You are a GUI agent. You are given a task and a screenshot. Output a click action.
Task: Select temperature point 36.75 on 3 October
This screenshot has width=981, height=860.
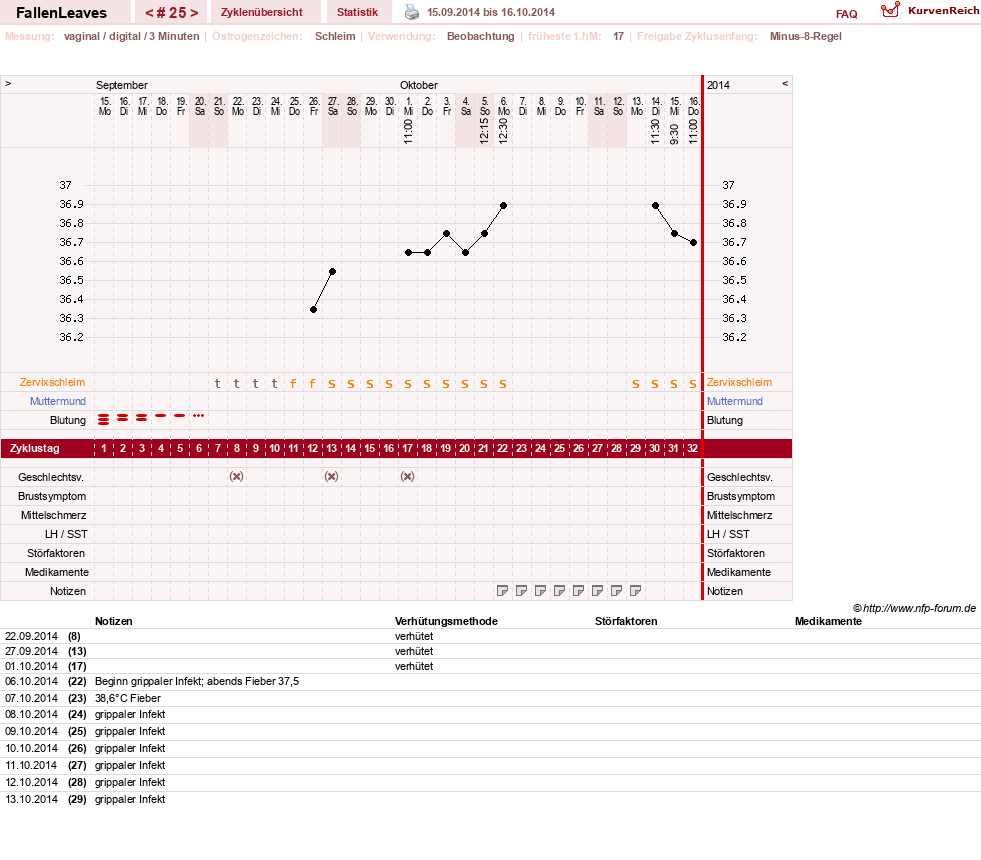447,233
